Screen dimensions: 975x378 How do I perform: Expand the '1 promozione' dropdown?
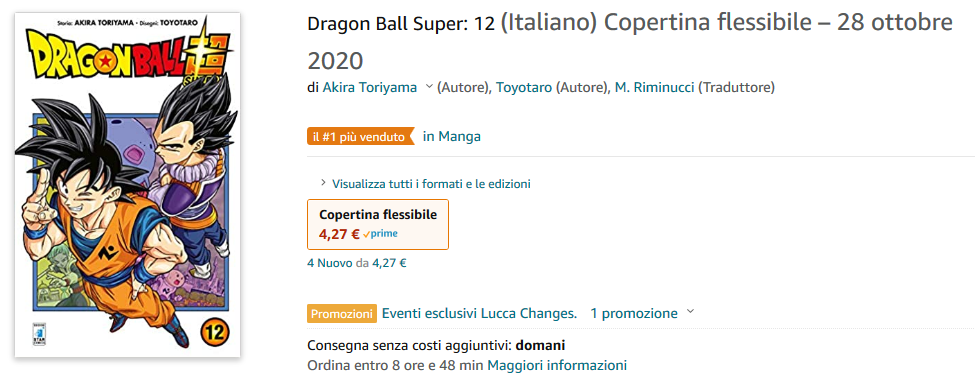click(x=642, y=313)
